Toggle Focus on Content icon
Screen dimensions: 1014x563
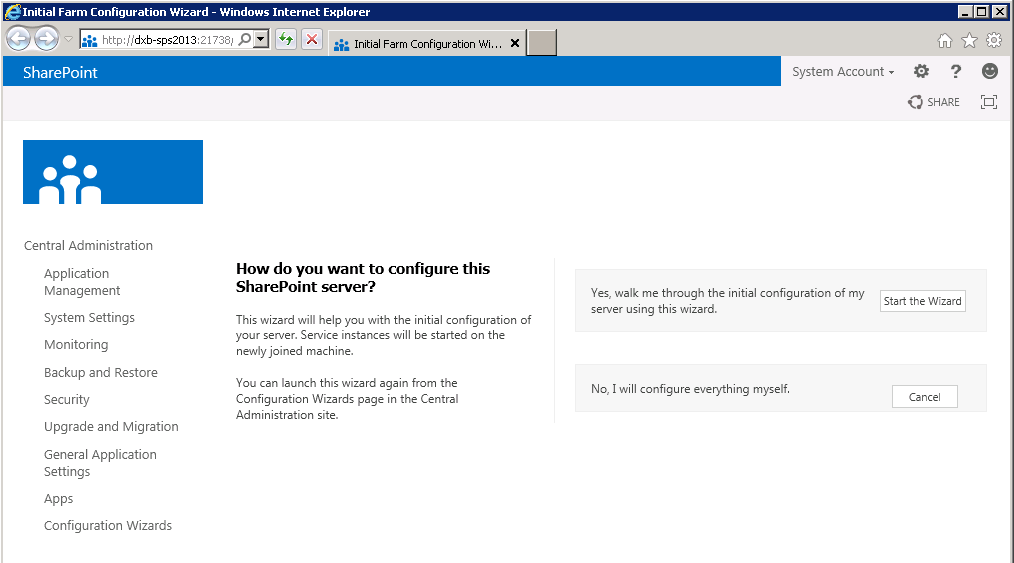(x=989, y=101)
